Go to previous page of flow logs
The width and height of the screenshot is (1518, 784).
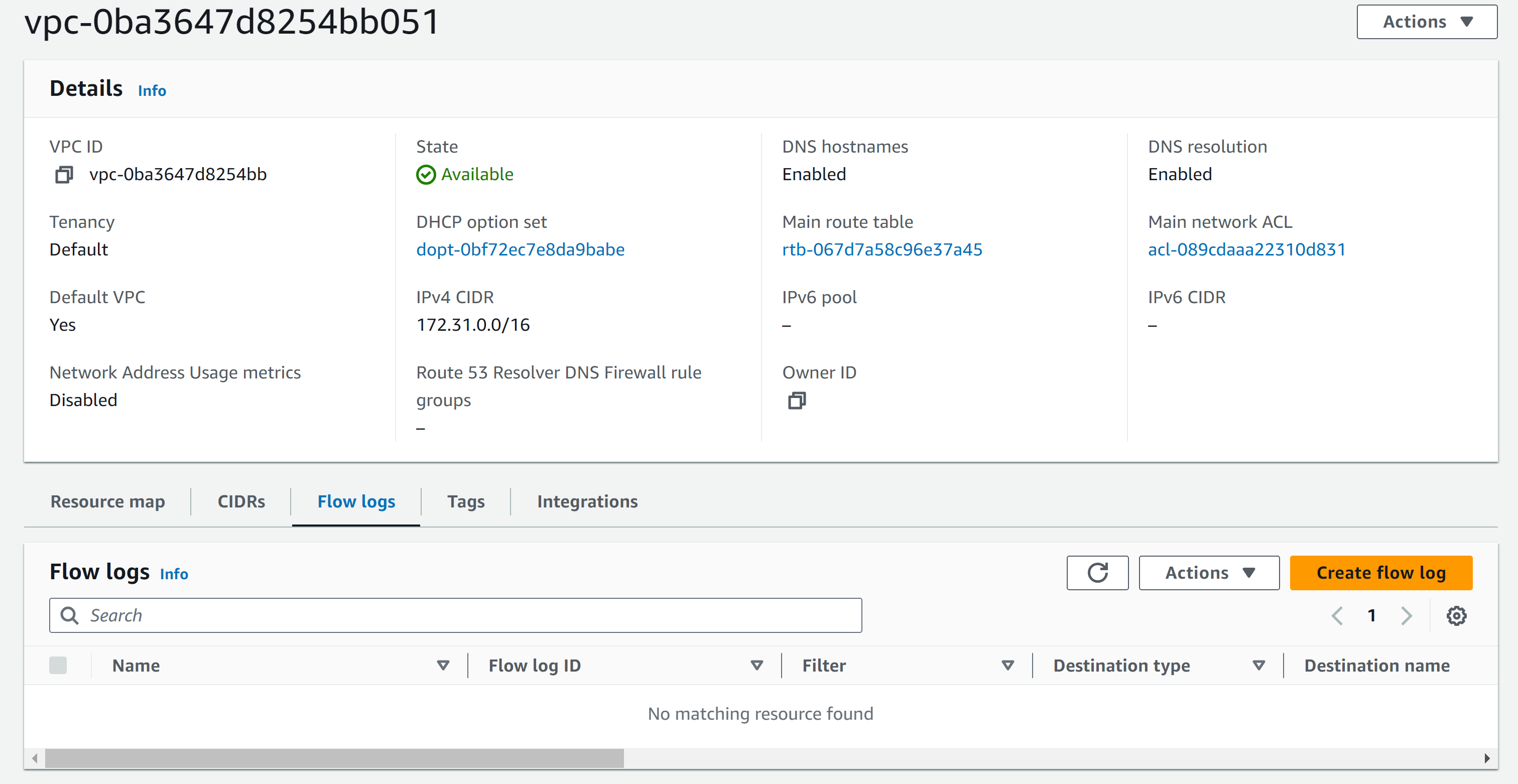(x=1336, y=615)
